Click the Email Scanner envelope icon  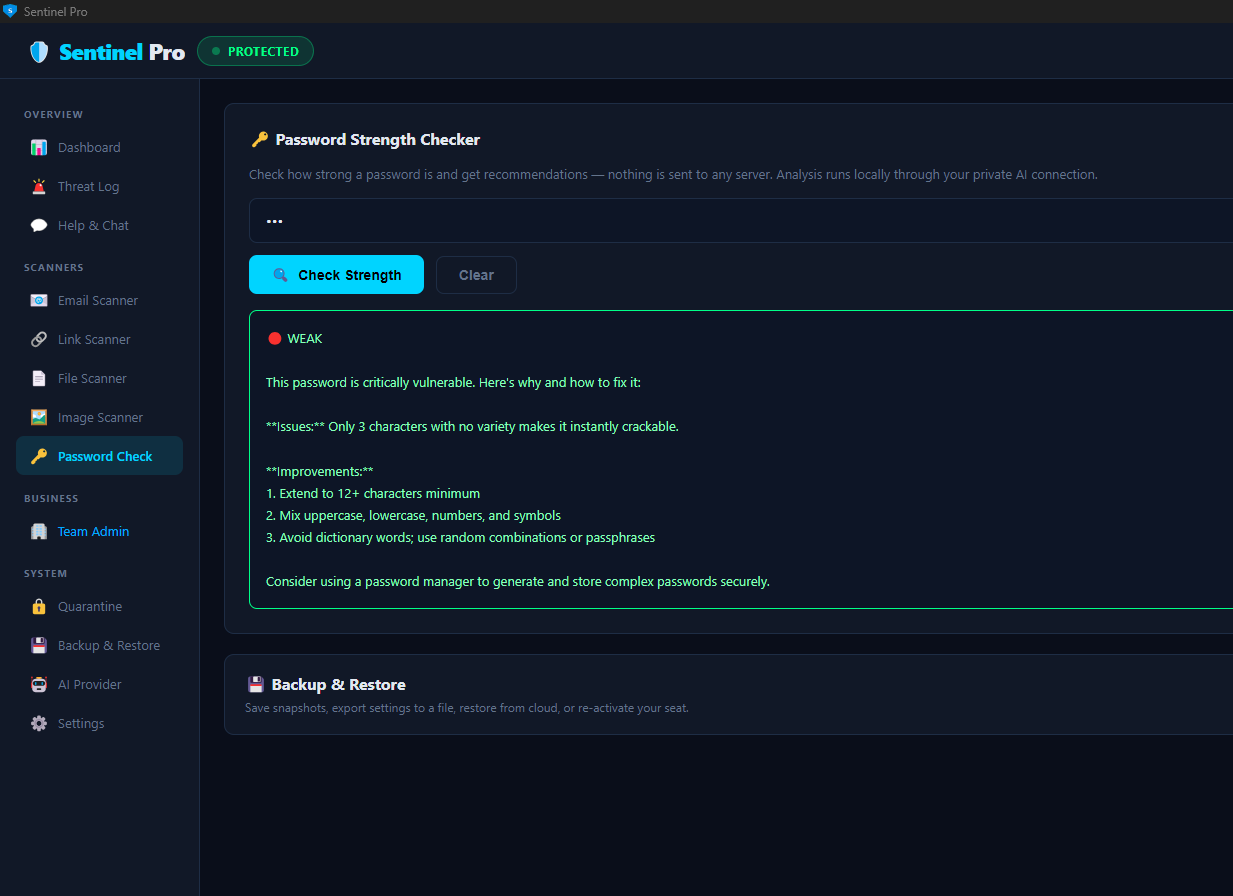39,300
